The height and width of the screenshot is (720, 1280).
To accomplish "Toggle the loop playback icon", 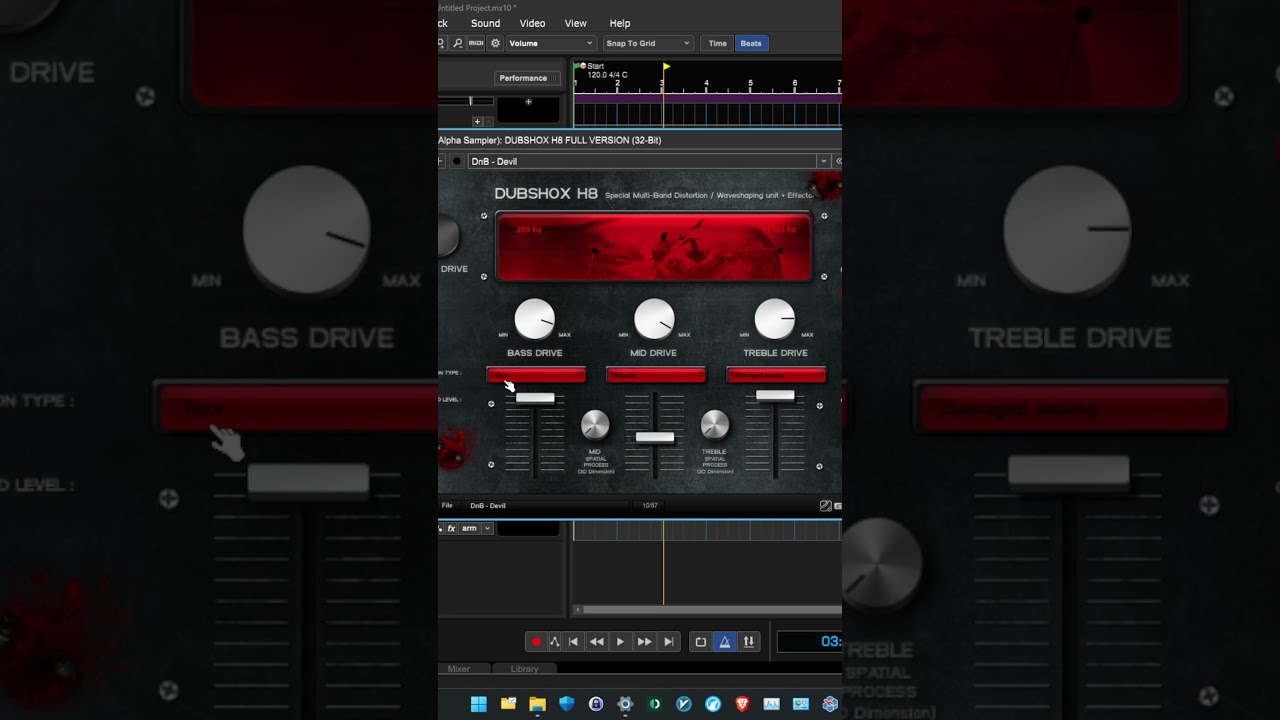I will (x=701, y=642).
